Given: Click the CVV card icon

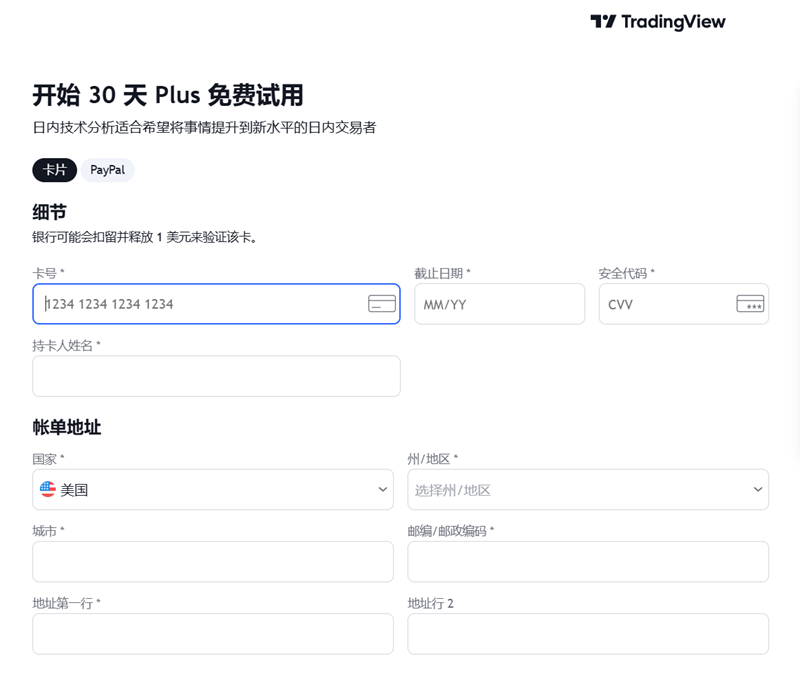Looking at the screenshot, I should 750,304.
